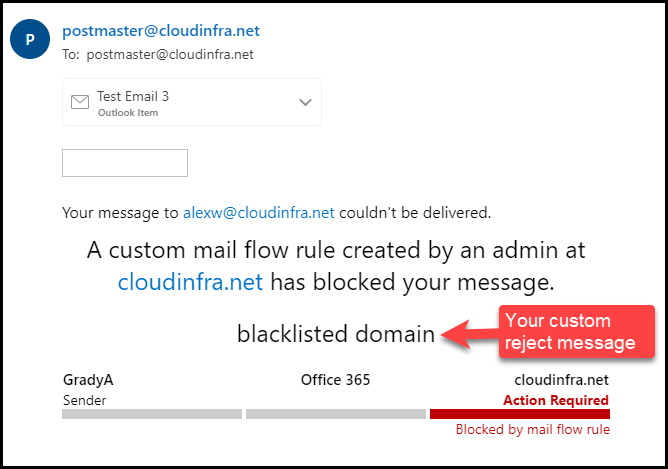
Task: Click the red arrow pointing to blacklisted domain
Action: tap(470, 334)
